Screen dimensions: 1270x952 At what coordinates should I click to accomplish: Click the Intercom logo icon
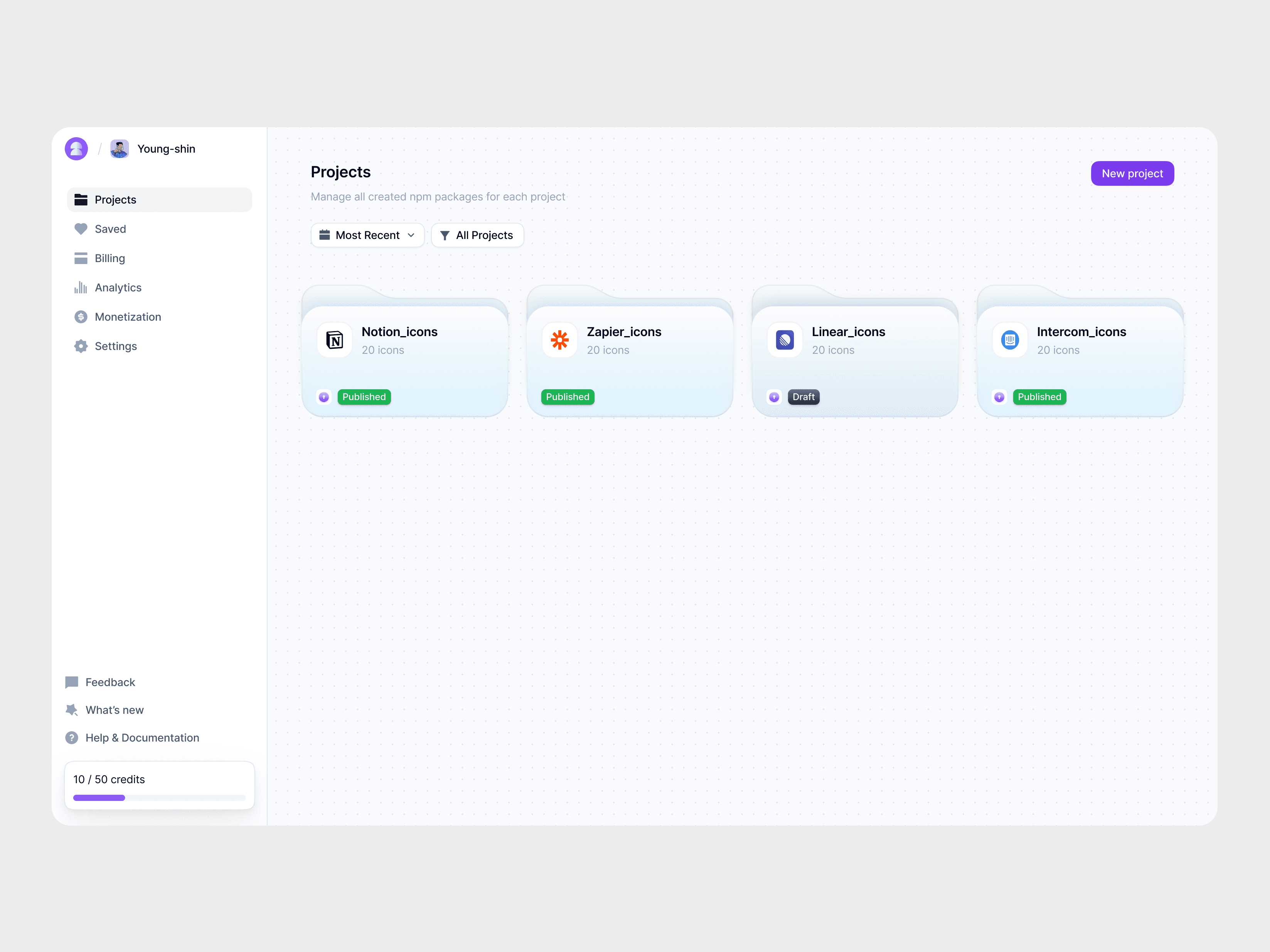pos(1010,340)
